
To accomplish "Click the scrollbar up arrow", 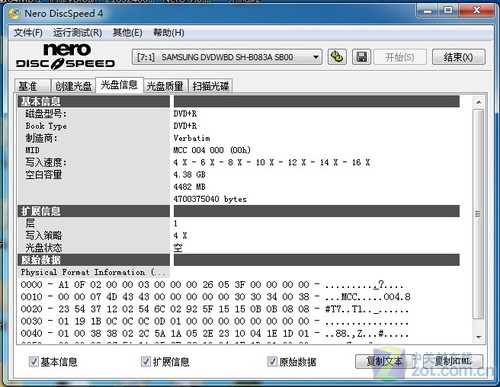I will tap(479, 102).
